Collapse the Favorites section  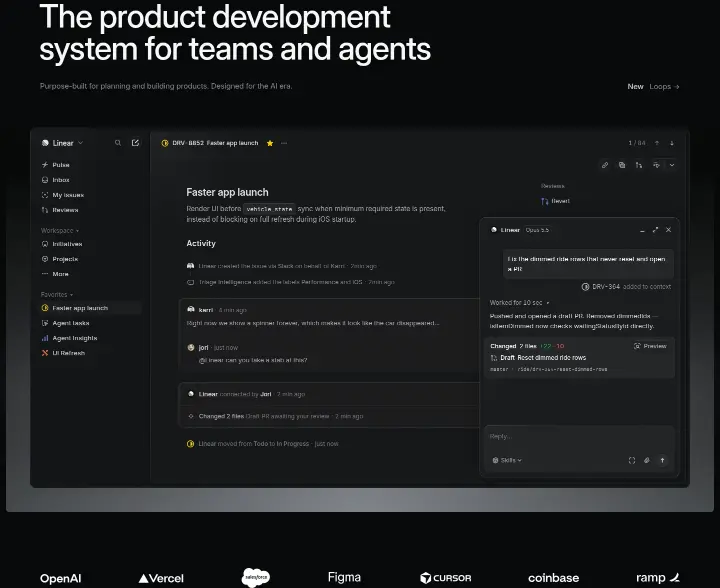pos(57,294)
